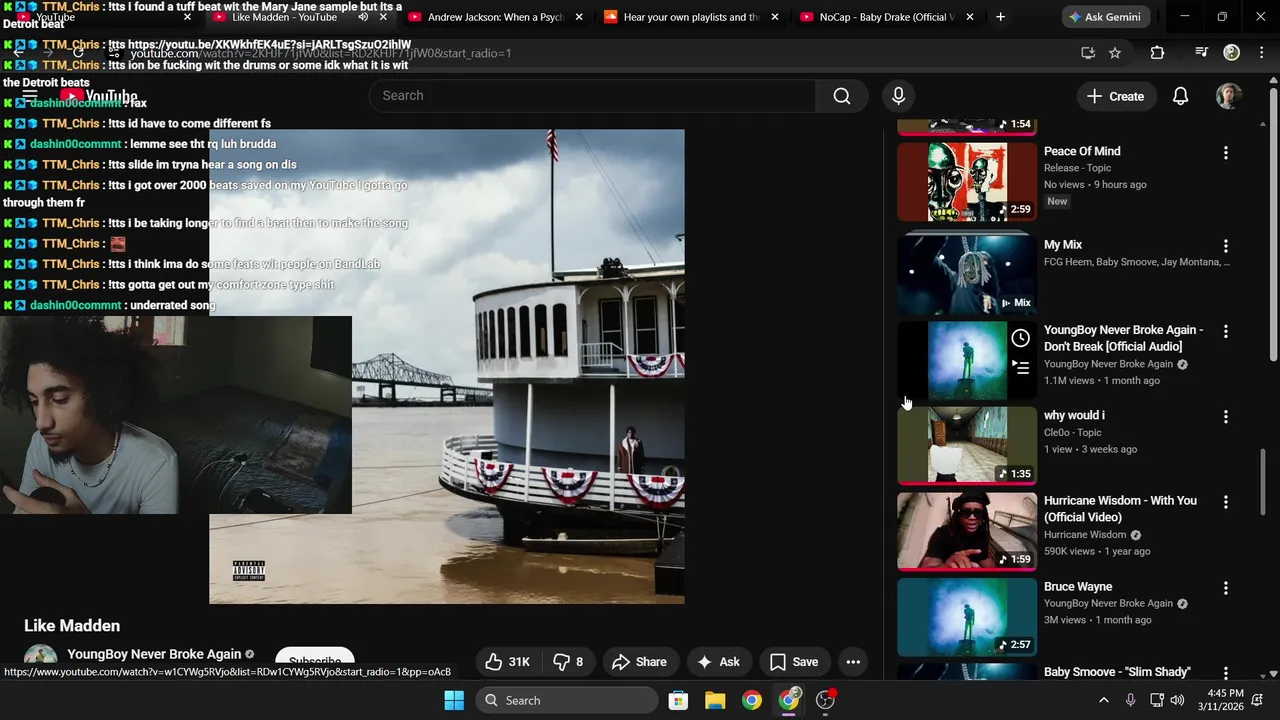Click the YouTube Create button

tap(1115, 96)
